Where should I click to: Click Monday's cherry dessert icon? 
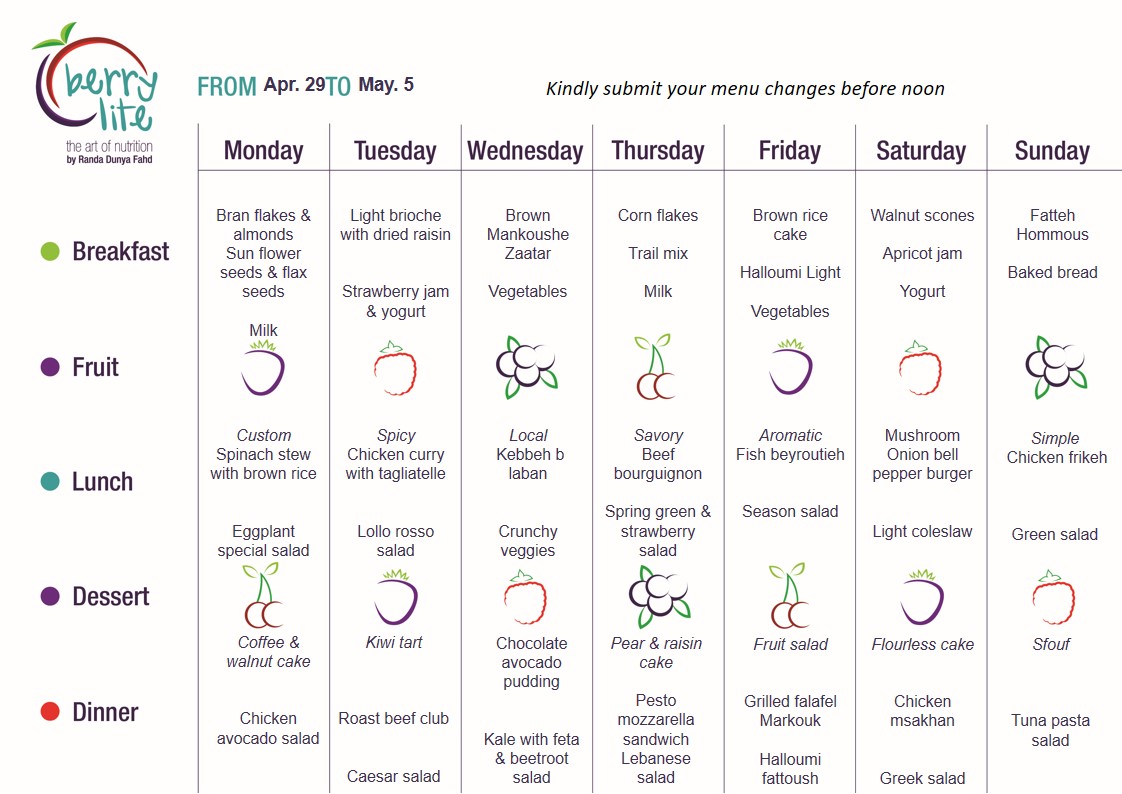[x=263, y=595]
